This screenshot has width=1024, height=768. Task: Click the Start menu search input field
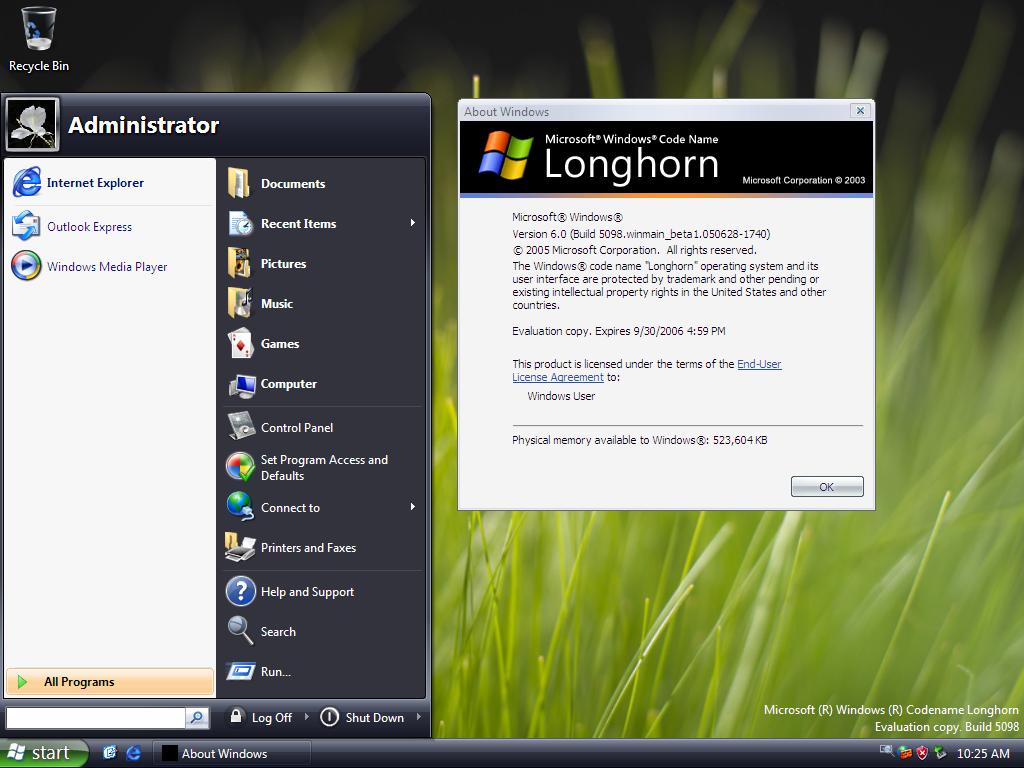95,718
